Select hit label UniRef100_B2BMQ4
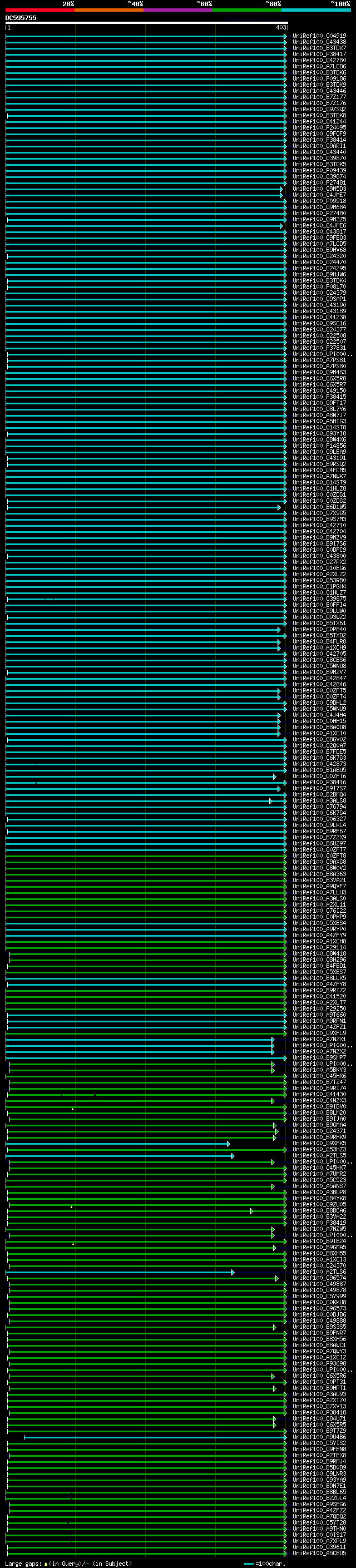Viewport: 356px width, 1568px height. click(x=319, y=794)
